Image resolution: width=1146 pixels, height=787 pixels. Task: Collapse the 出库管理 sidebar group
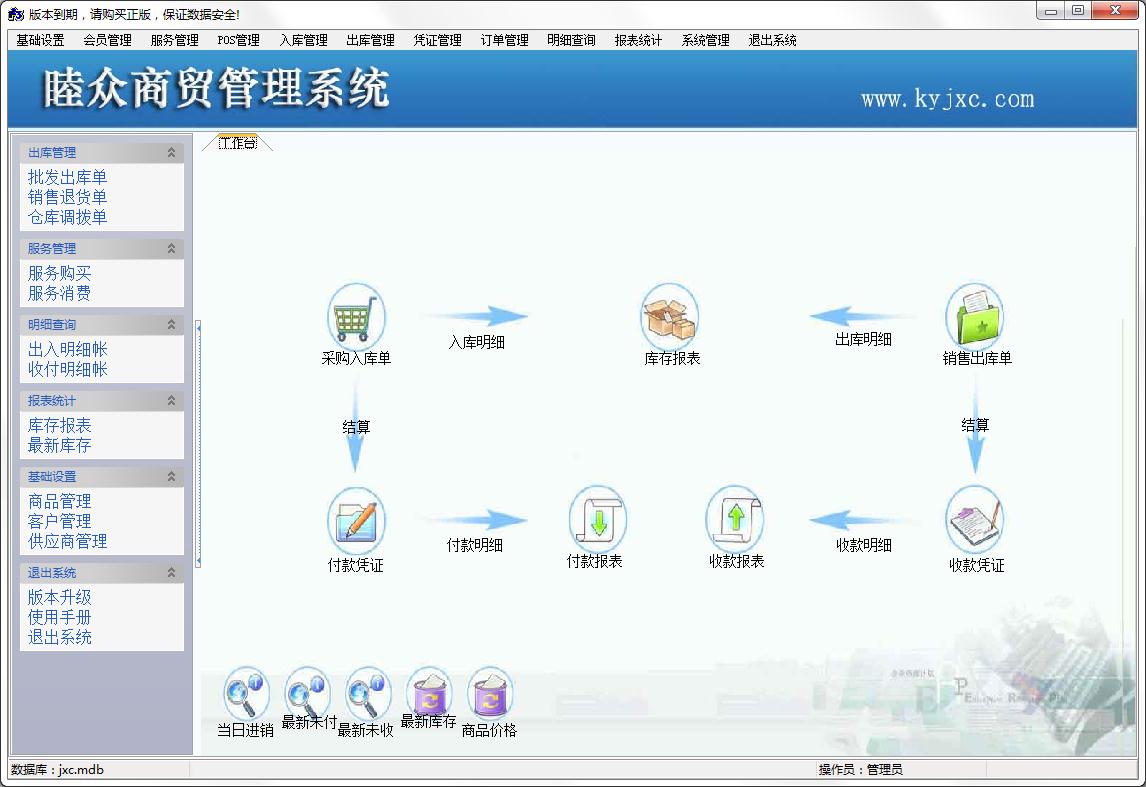(171, 152)
